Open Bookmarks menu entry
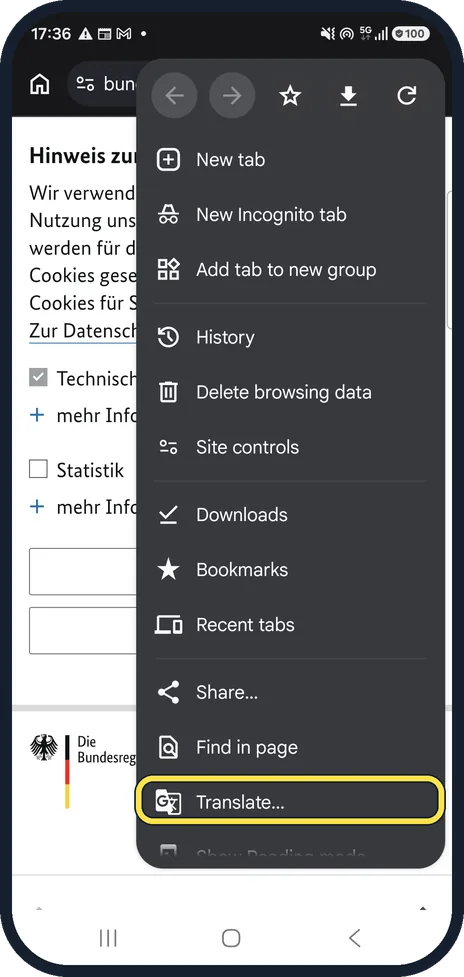This screenshot has width=464, height=977. [x=291, y=570]
